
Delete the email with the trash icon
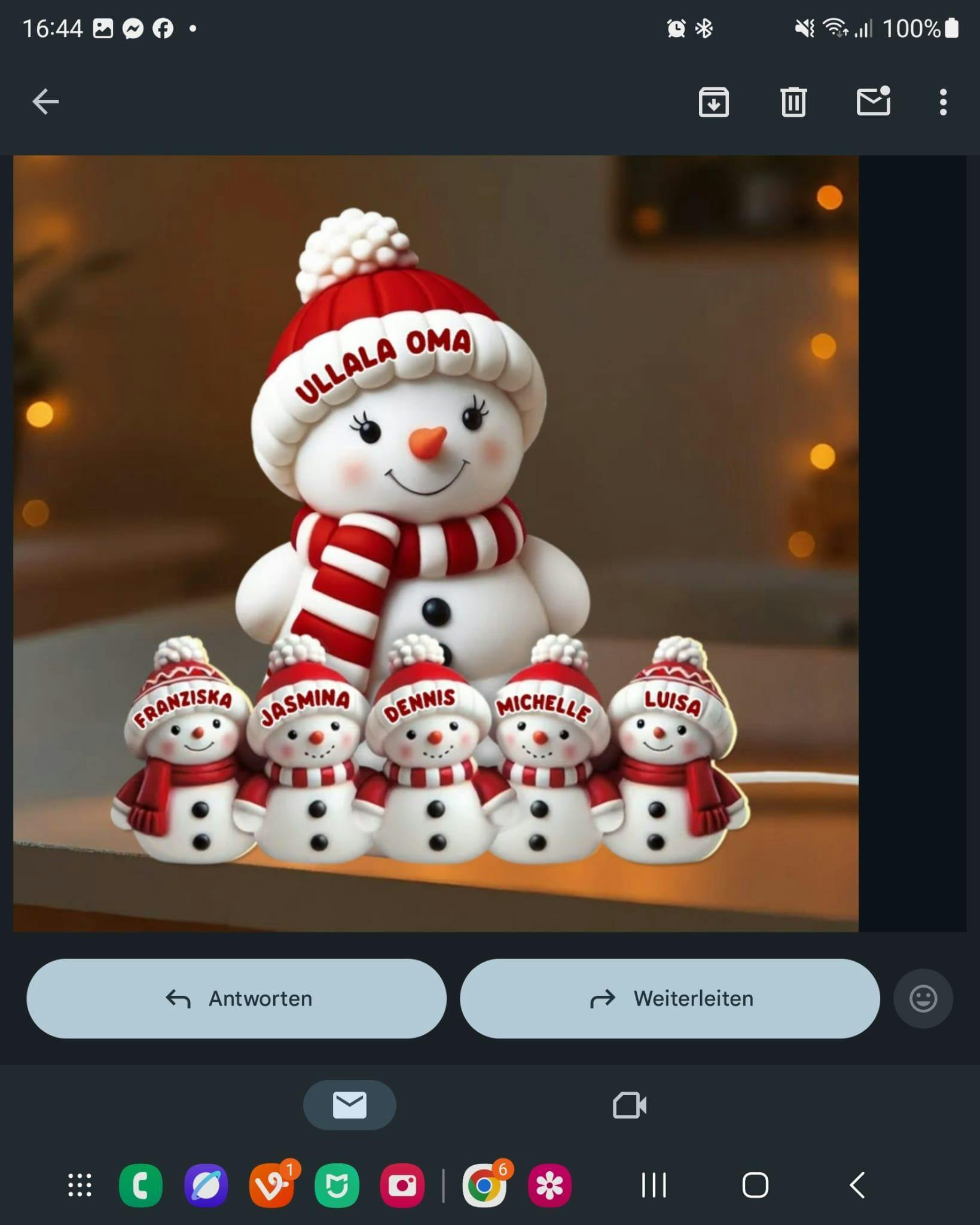(793, 102)
